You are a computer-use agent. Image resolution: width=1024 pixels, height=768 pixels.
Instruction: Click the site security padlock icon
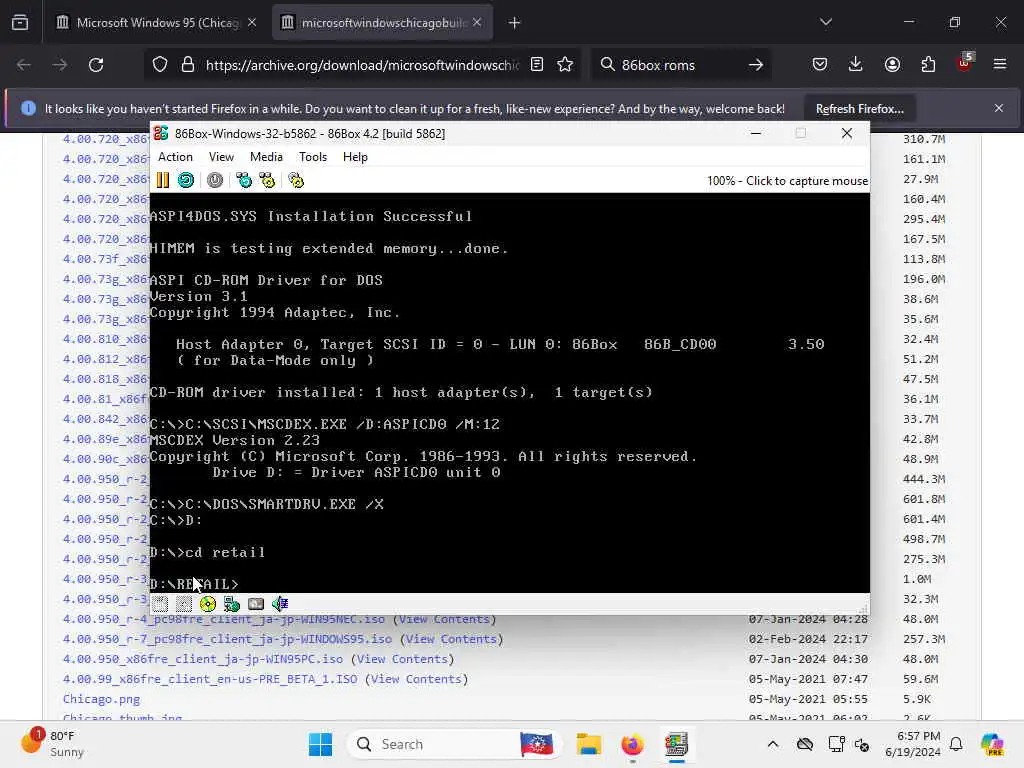point(188,65)
